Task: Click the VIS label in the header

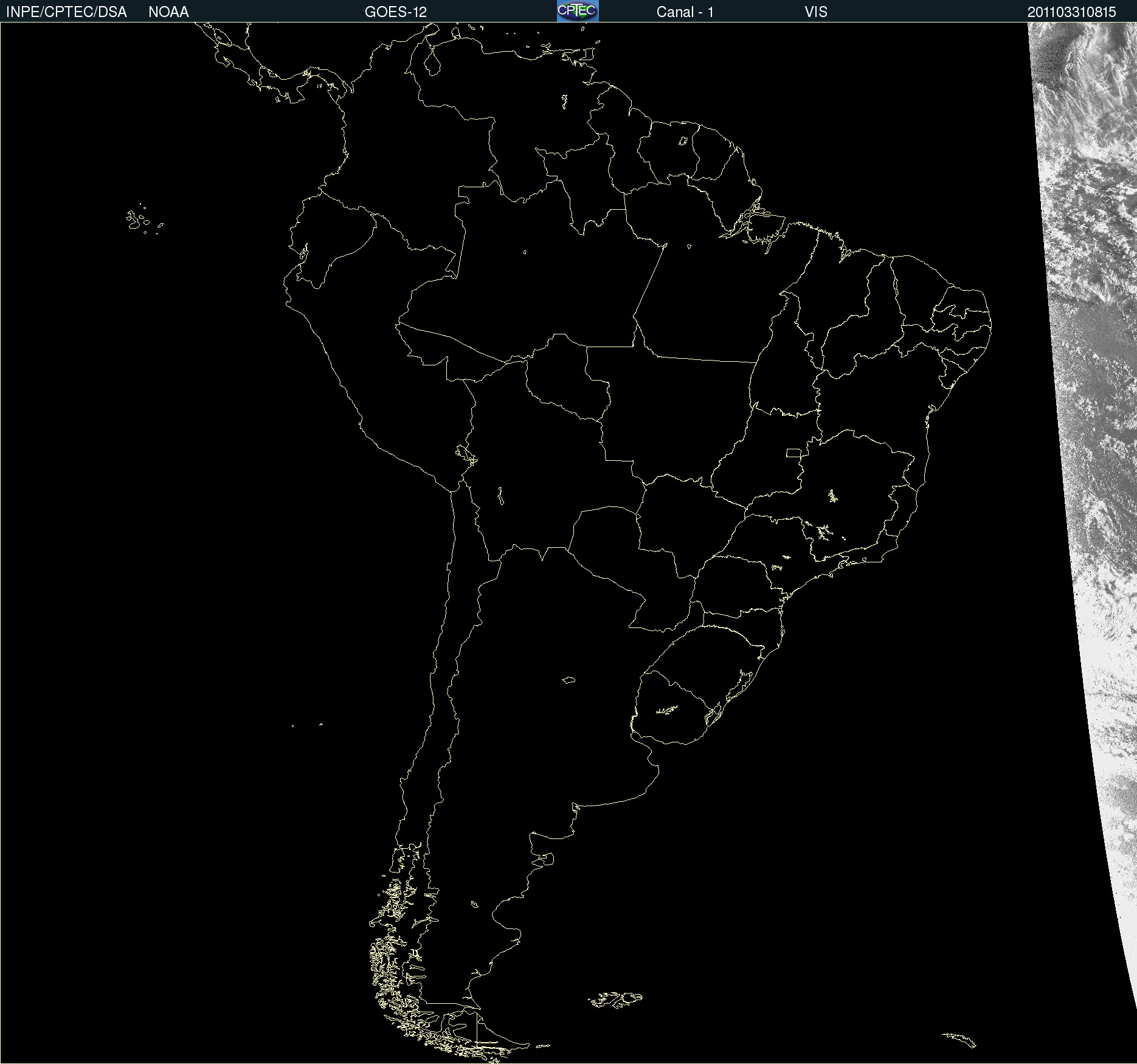Action: pos(816,12)
